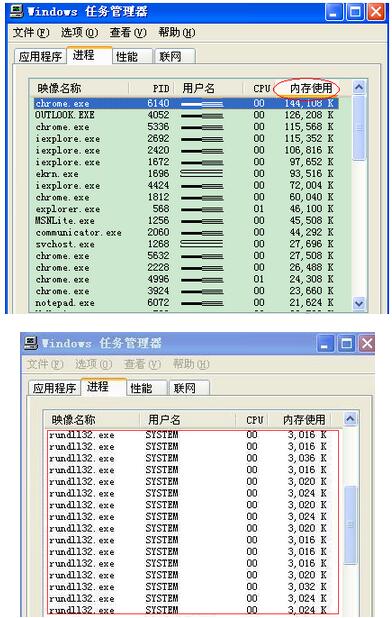
Task: Select OUTLOOK.EXE process row
Action: coord(185,115)
